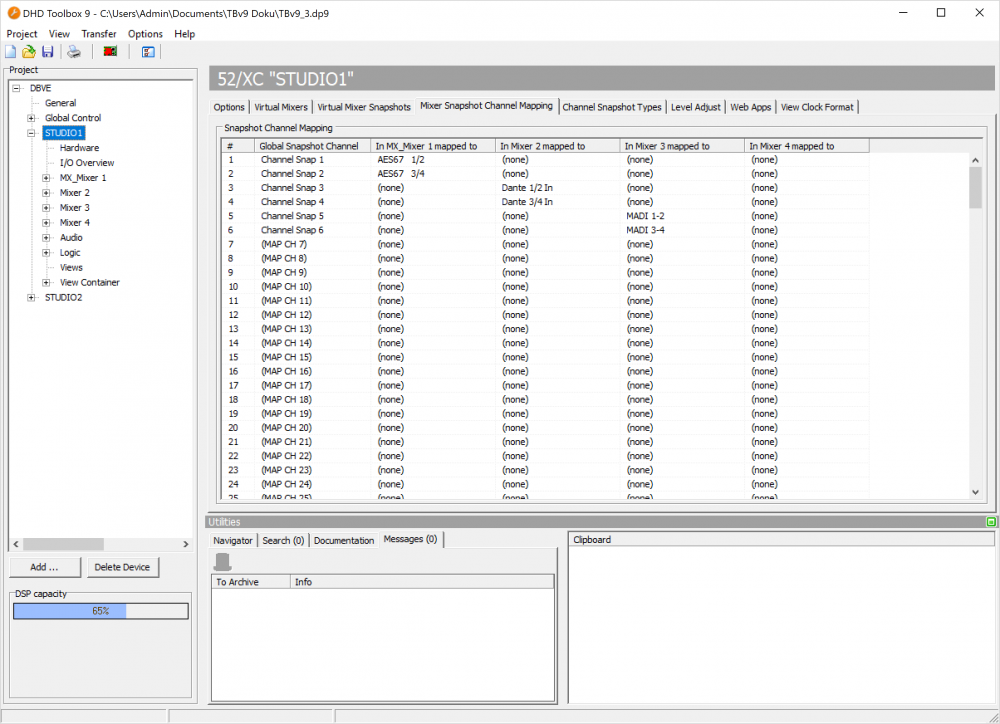Click the DSP capacity progress bar
The width and height of the screenshot is (1000, 724).
click(100, 611)
